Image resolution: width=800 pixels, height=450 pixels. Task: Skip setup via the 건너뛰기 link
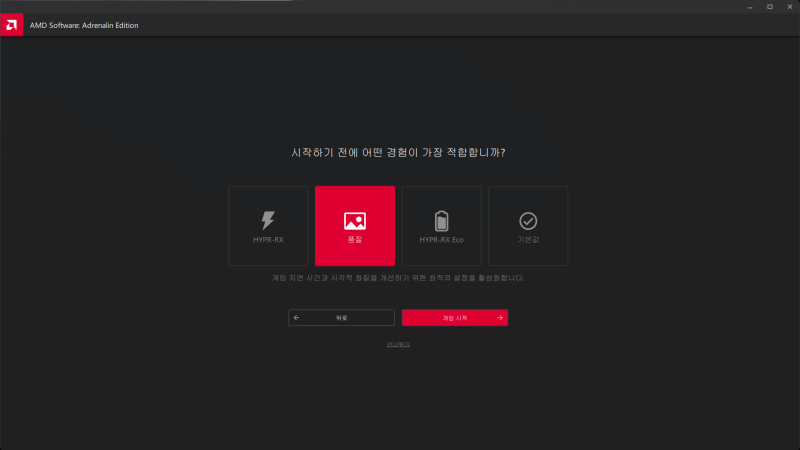(398, 344)
